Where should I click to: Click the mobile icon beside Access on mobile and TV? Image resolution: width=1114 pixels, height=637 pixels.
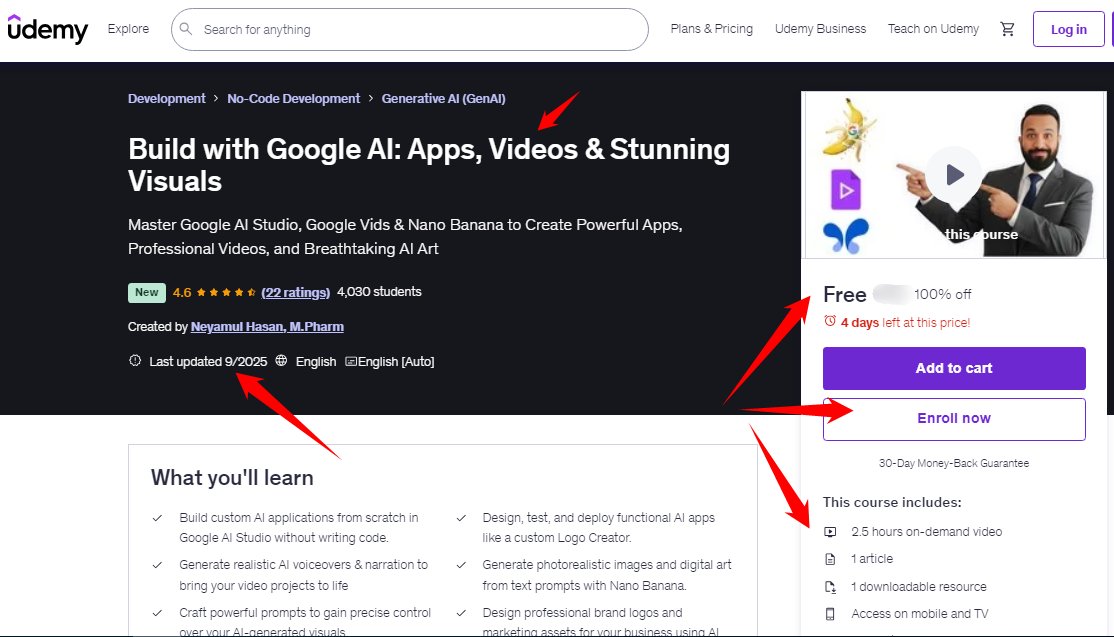coord(830,614)
